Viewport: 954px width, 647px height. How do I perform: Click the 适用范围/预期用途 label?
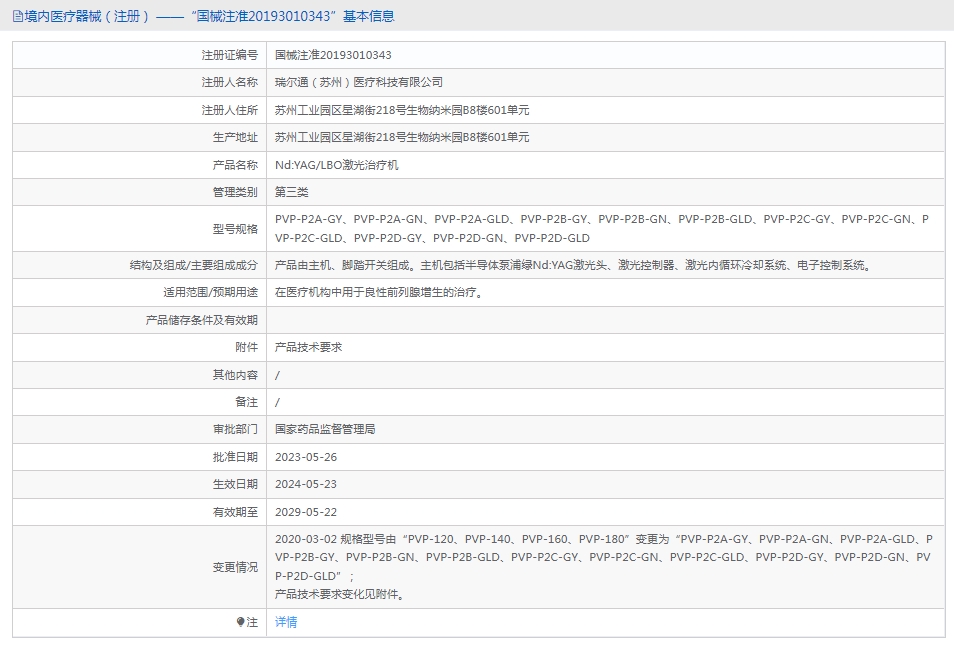pyautogui.click(x=211, y=293)
